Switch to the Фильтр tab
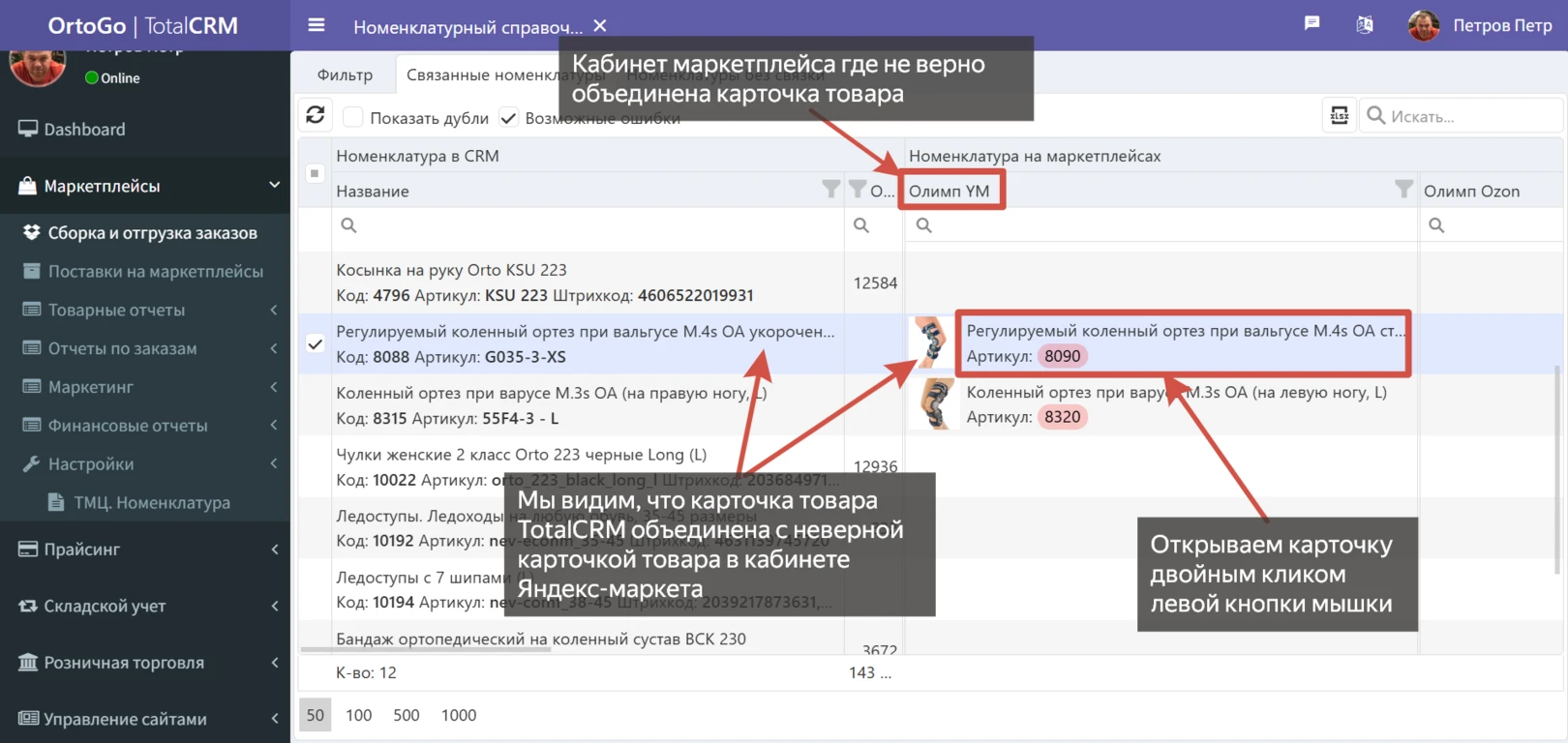Viewport: 1568px width, 743px height. coord(345,75)
